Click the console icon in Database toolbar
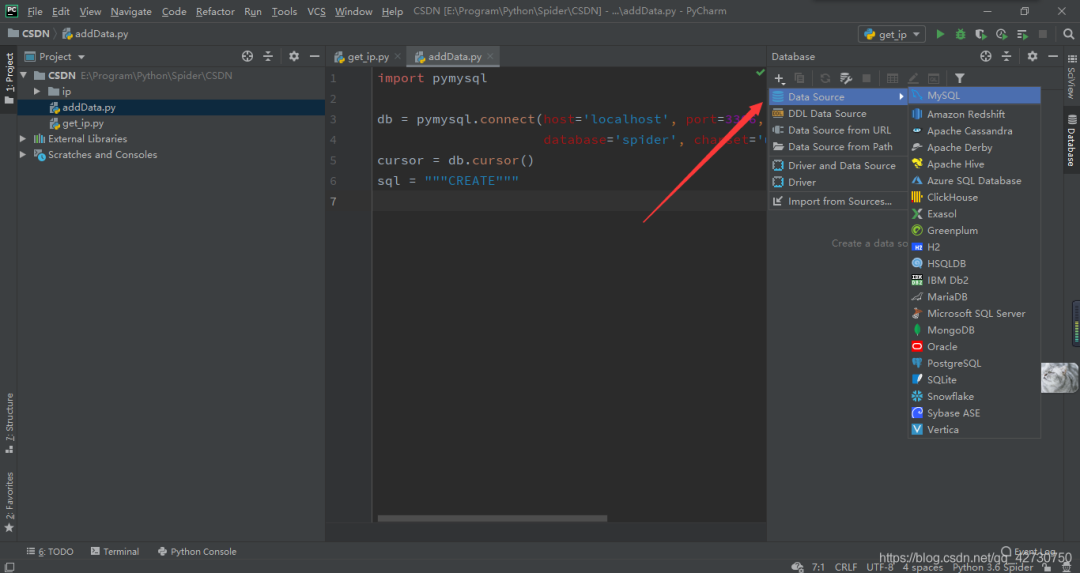Image resolution: width=1080 pixels, height=573 pixels. 934,79
